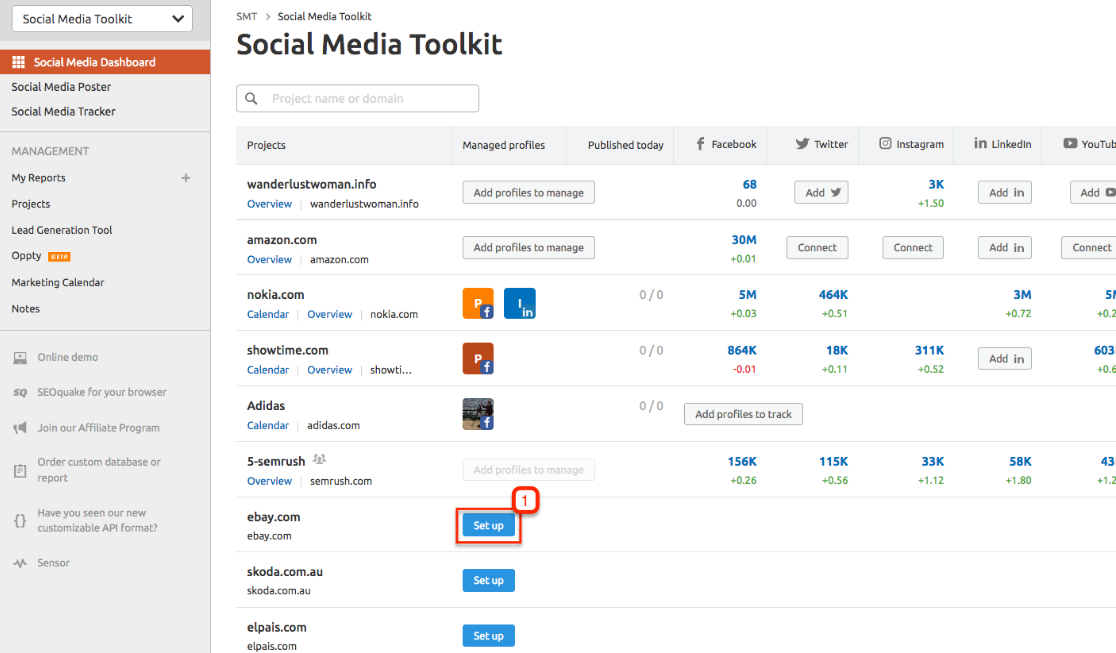Image resolution: width=1116 pixels, height=653 pixels.
Task: Click Adidas Facebook profile thumbnail
Action: tap(478, 414)
